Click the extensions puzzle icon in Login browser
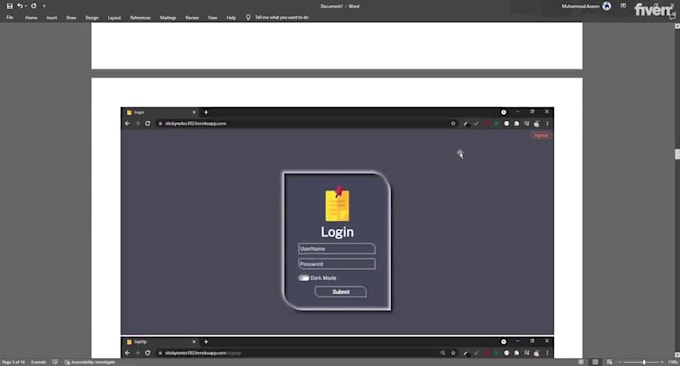The image size is (680, 366). click(x=517, y=124)
